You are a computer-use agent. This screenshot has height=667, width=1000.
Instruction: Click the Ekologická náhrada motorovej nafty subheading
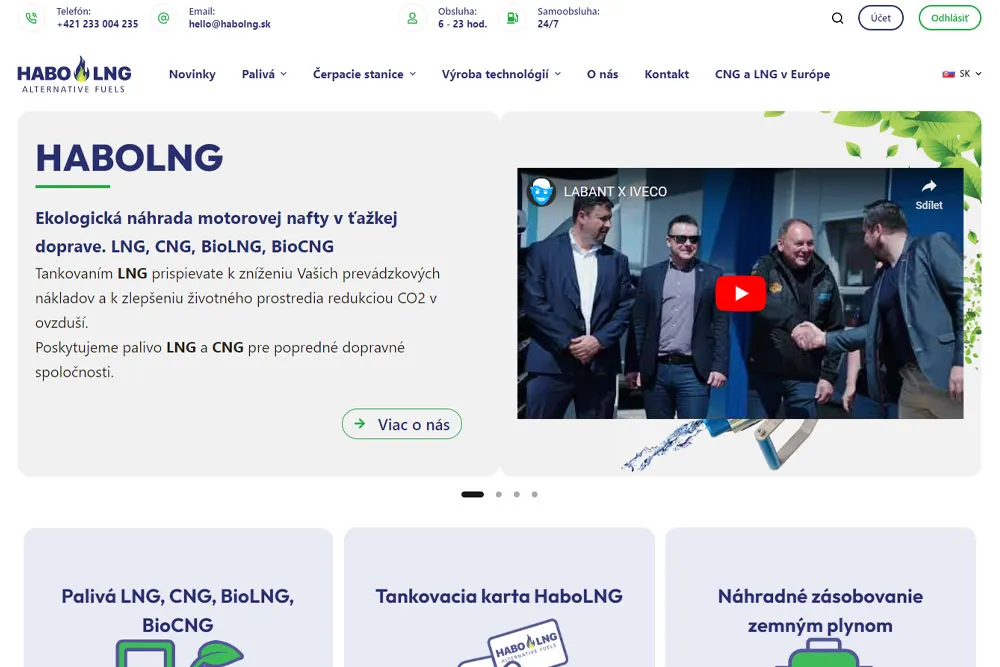tap(216, 232)
